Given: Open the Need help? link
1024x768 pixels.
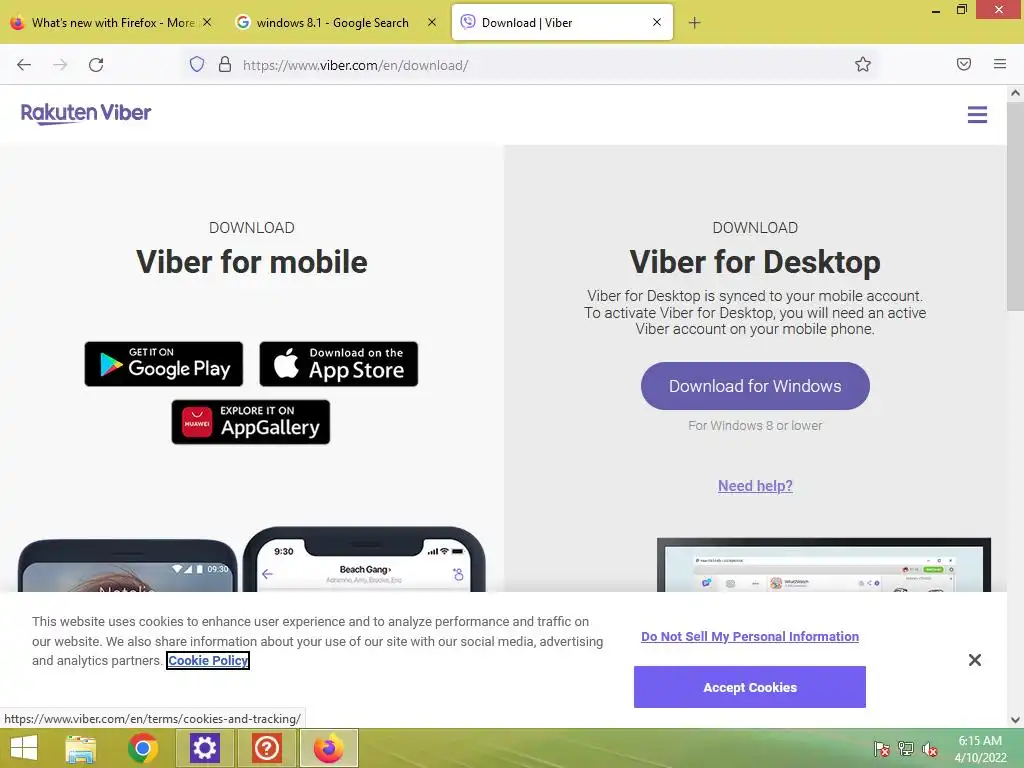Looking at the screenshot, I should tap(755, 486).
